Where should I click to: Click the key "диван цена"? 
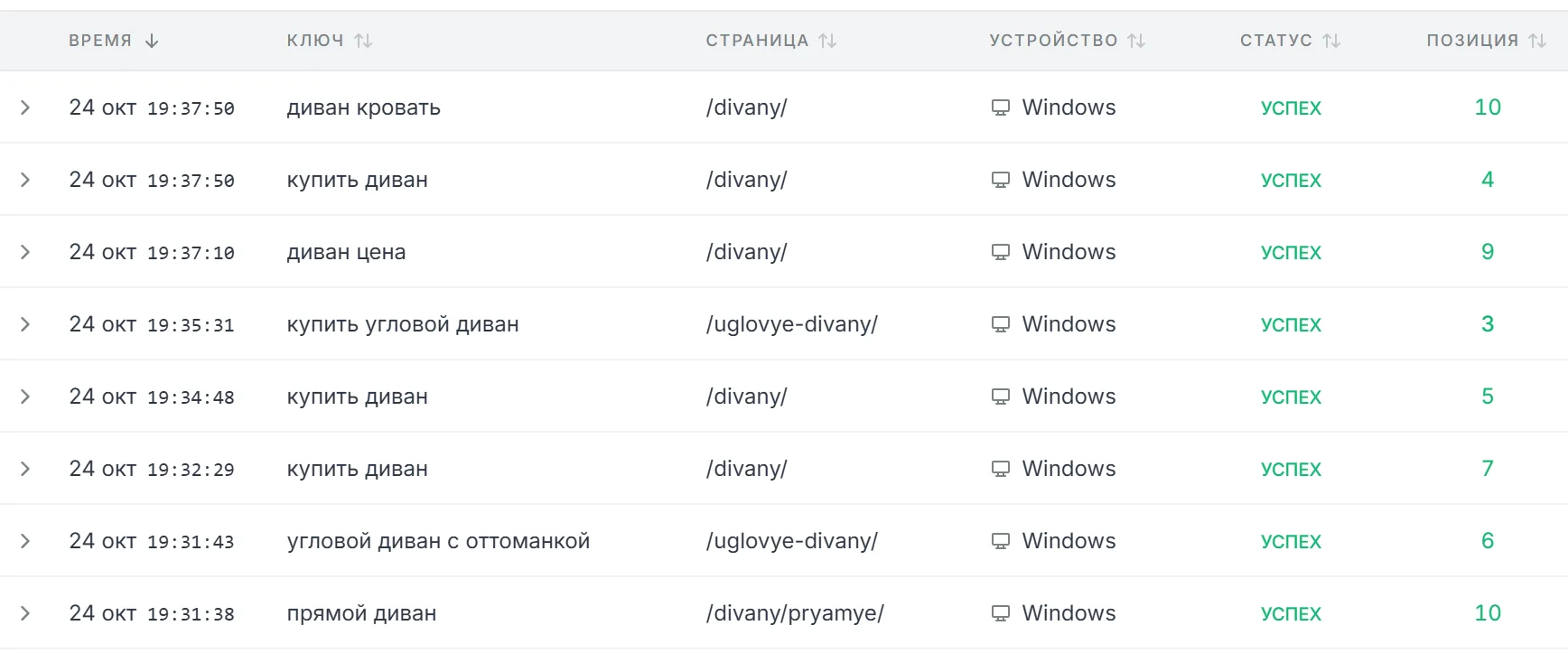(x=346, y=252)
